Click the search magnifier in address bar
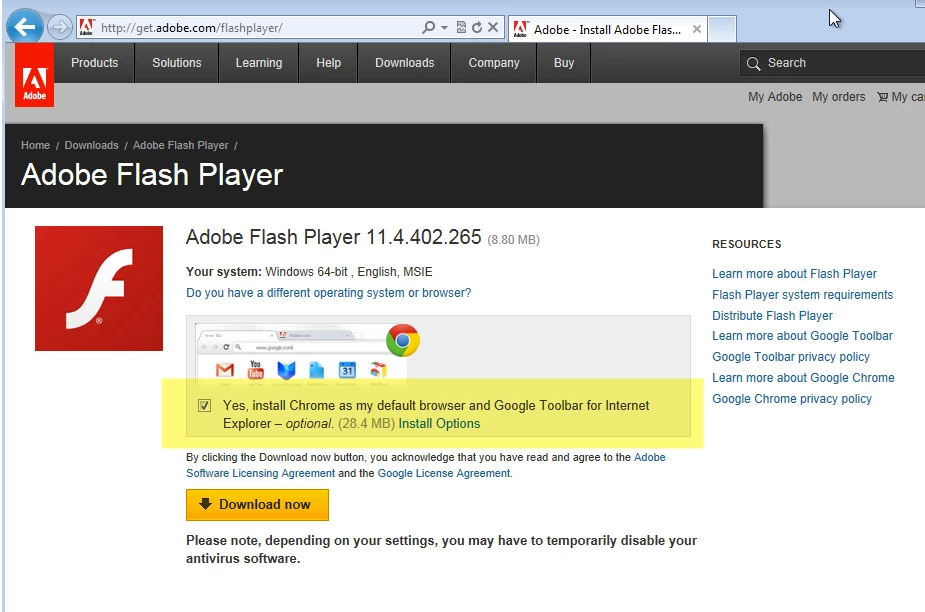The width and height of the screenshot is (925, 612). (x=428, y=27)
